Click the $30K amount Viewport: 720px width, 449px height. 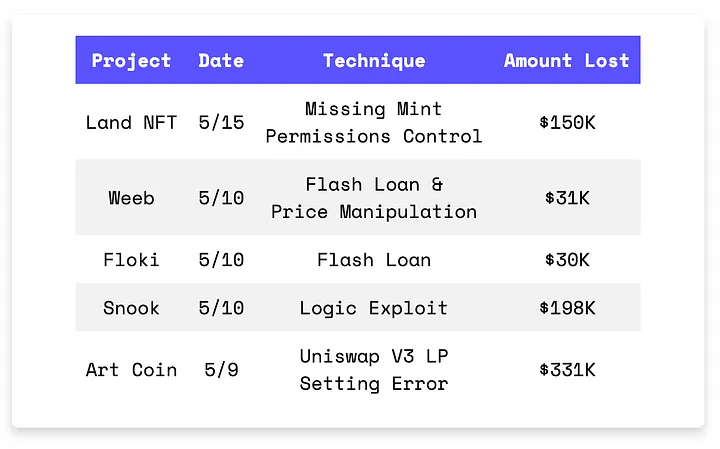(567, 260)
